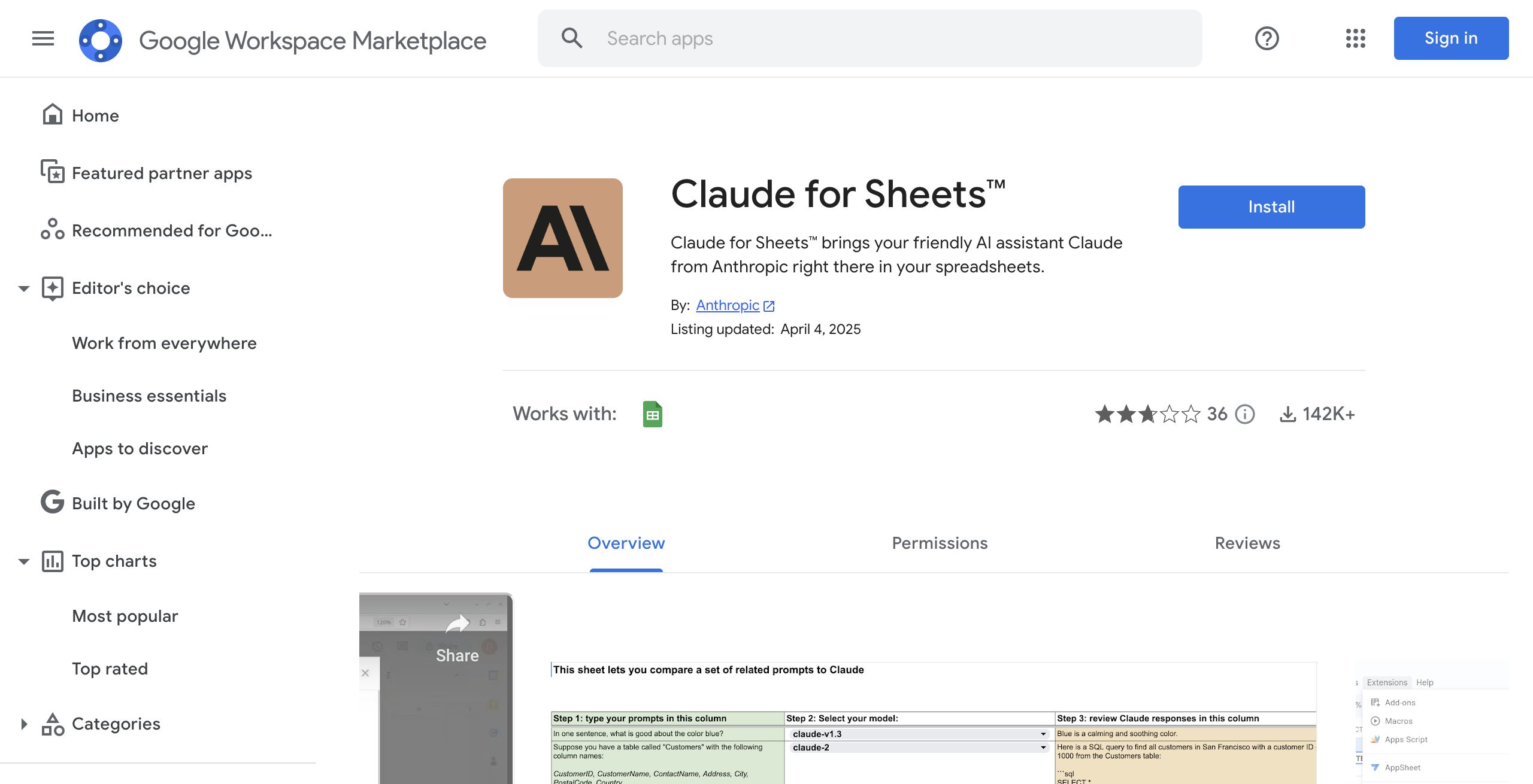Click the blue Install button
Image resolution: width=1533 pixels, height=784 pixels.
1271,207
